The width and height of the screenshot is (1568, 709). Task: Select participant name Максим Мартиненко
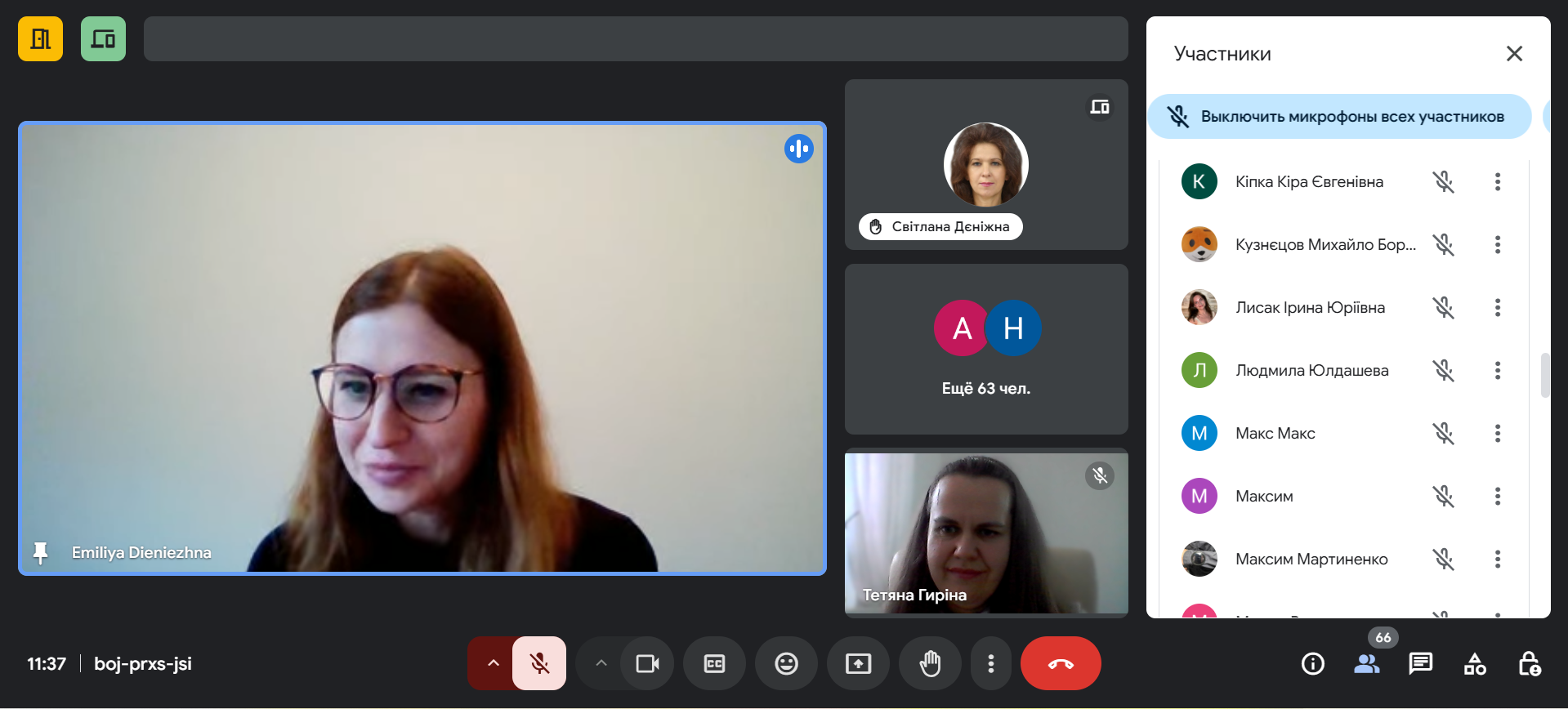1311,559
